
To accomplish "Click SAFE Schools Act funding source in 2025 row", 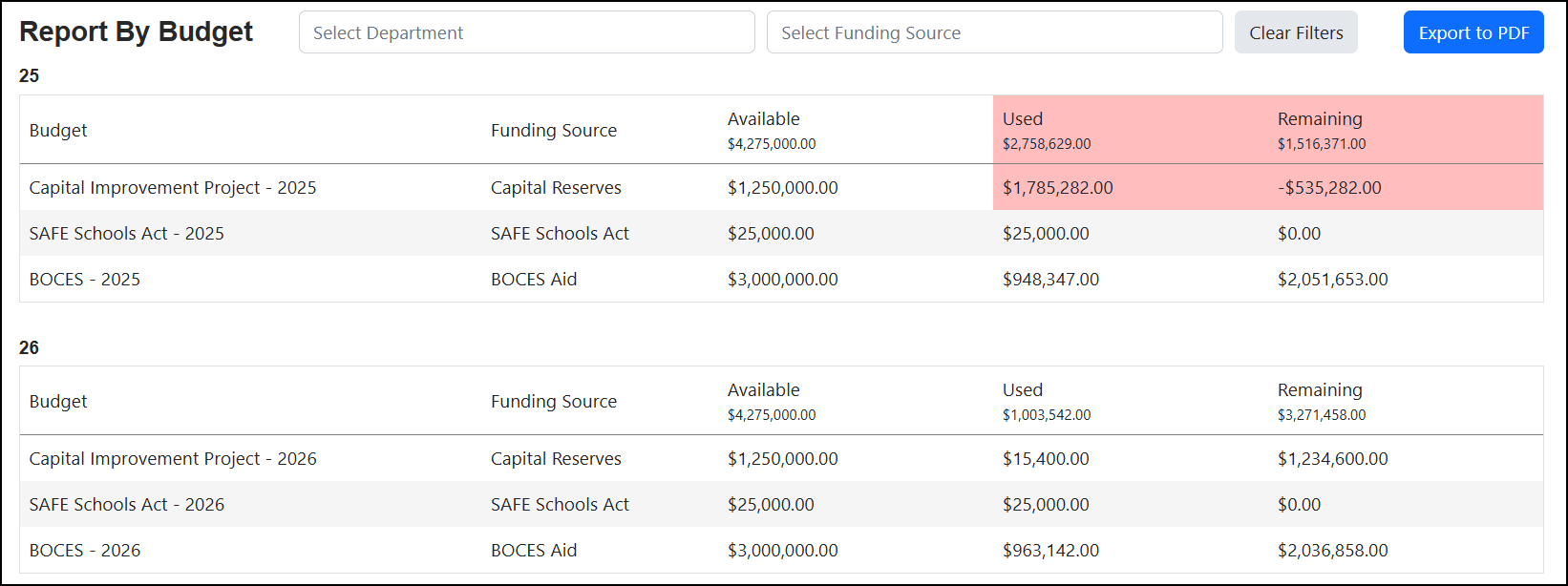I will click(560, 234).
